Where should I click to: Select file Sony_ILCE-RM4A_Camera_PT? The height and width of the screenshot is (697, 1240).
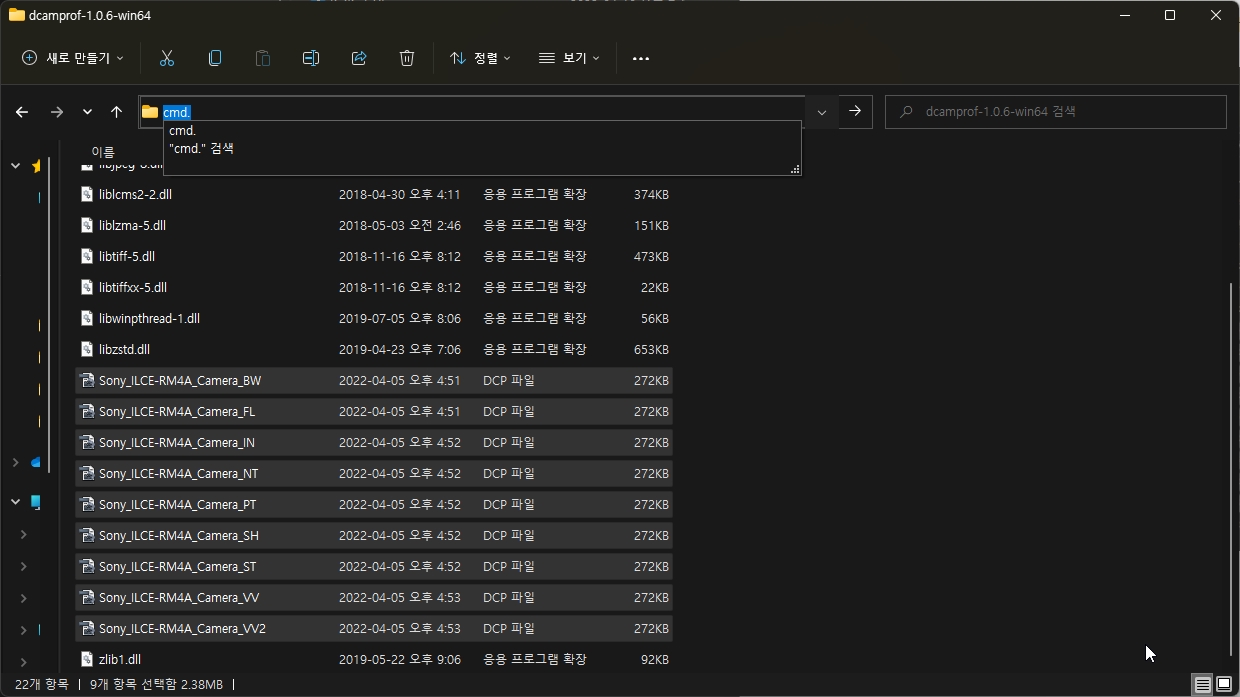click(374, 505)
